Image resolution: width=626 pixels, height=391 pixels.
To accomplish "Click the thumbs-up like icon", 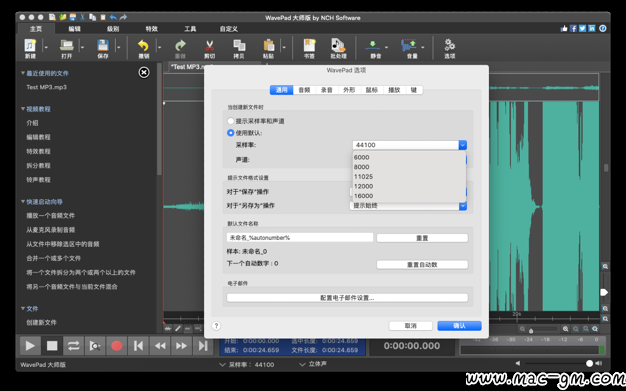I will pos(564,28).
